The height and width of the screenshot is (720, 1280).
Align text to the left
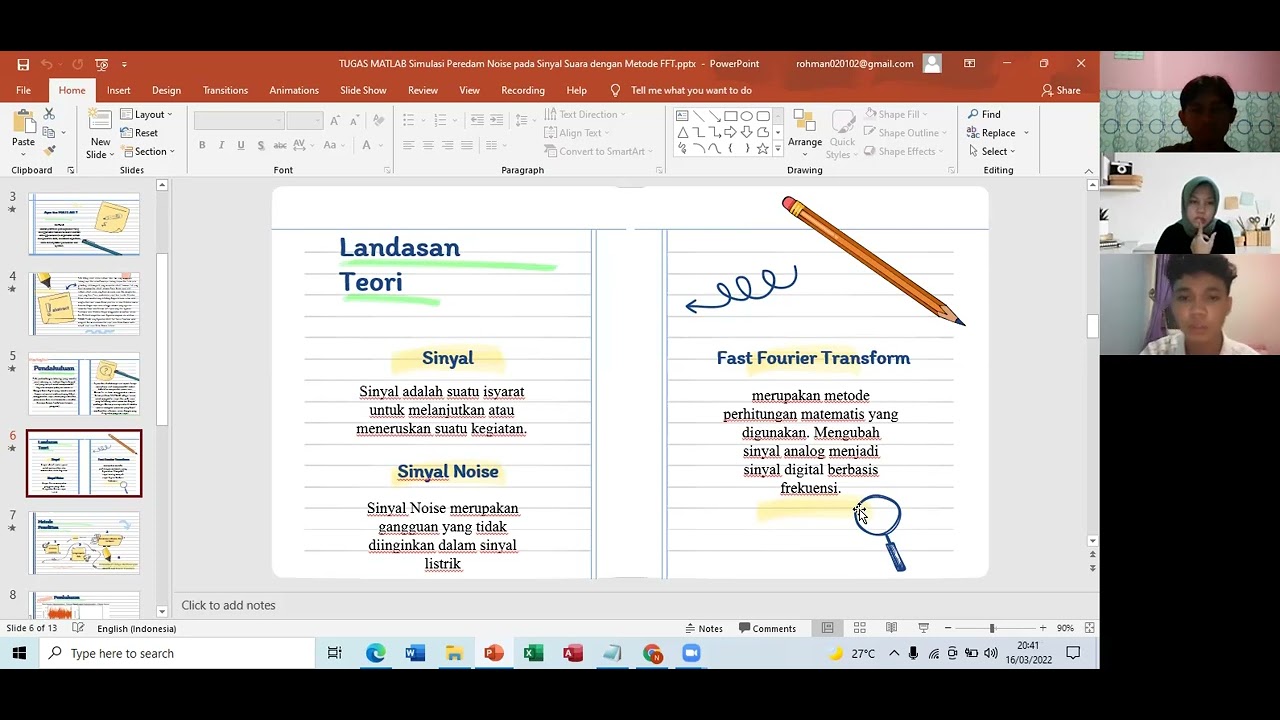(409, 145)
